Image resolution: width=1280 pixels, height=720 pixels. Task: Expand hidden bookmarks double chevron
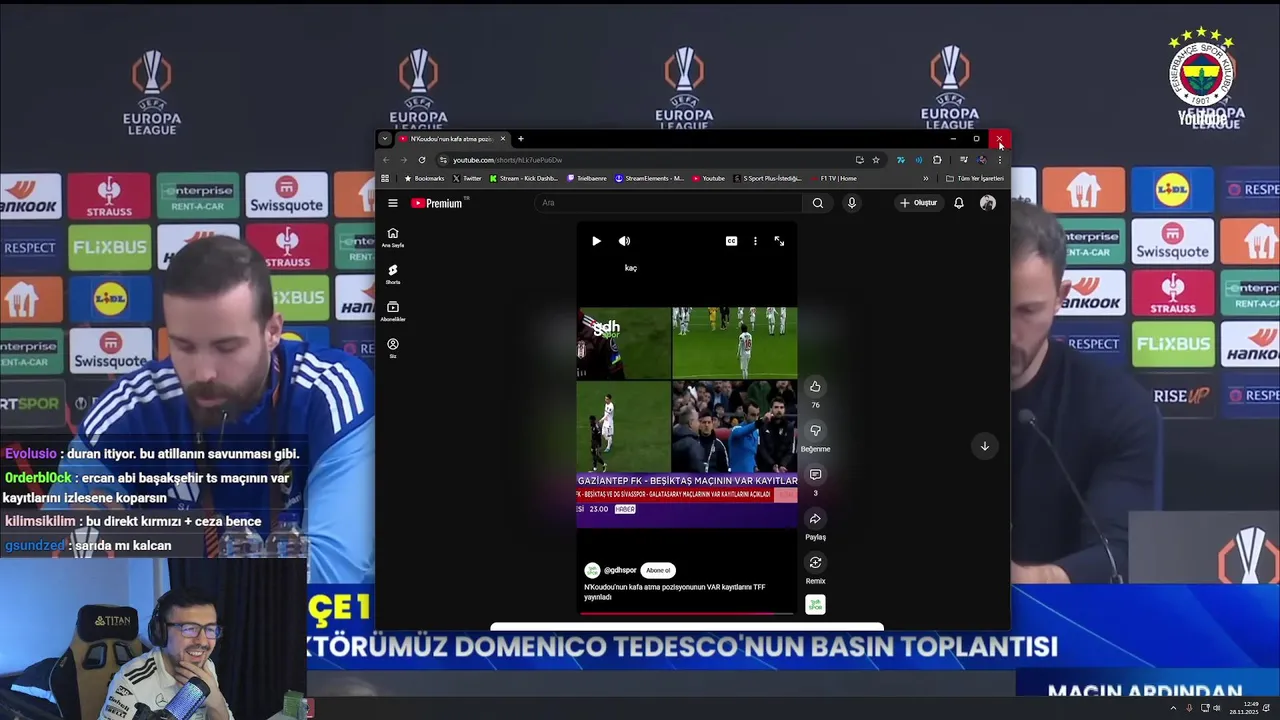(925, 179)
